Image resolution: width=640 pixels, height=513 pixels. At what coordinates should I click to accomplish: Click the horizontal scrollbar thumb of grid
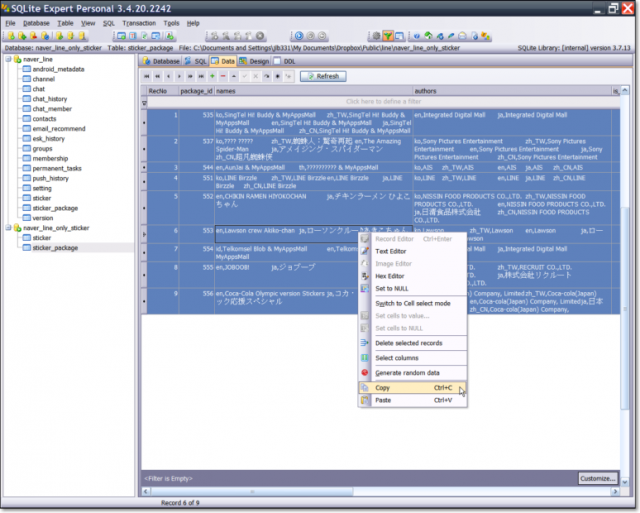252,492
